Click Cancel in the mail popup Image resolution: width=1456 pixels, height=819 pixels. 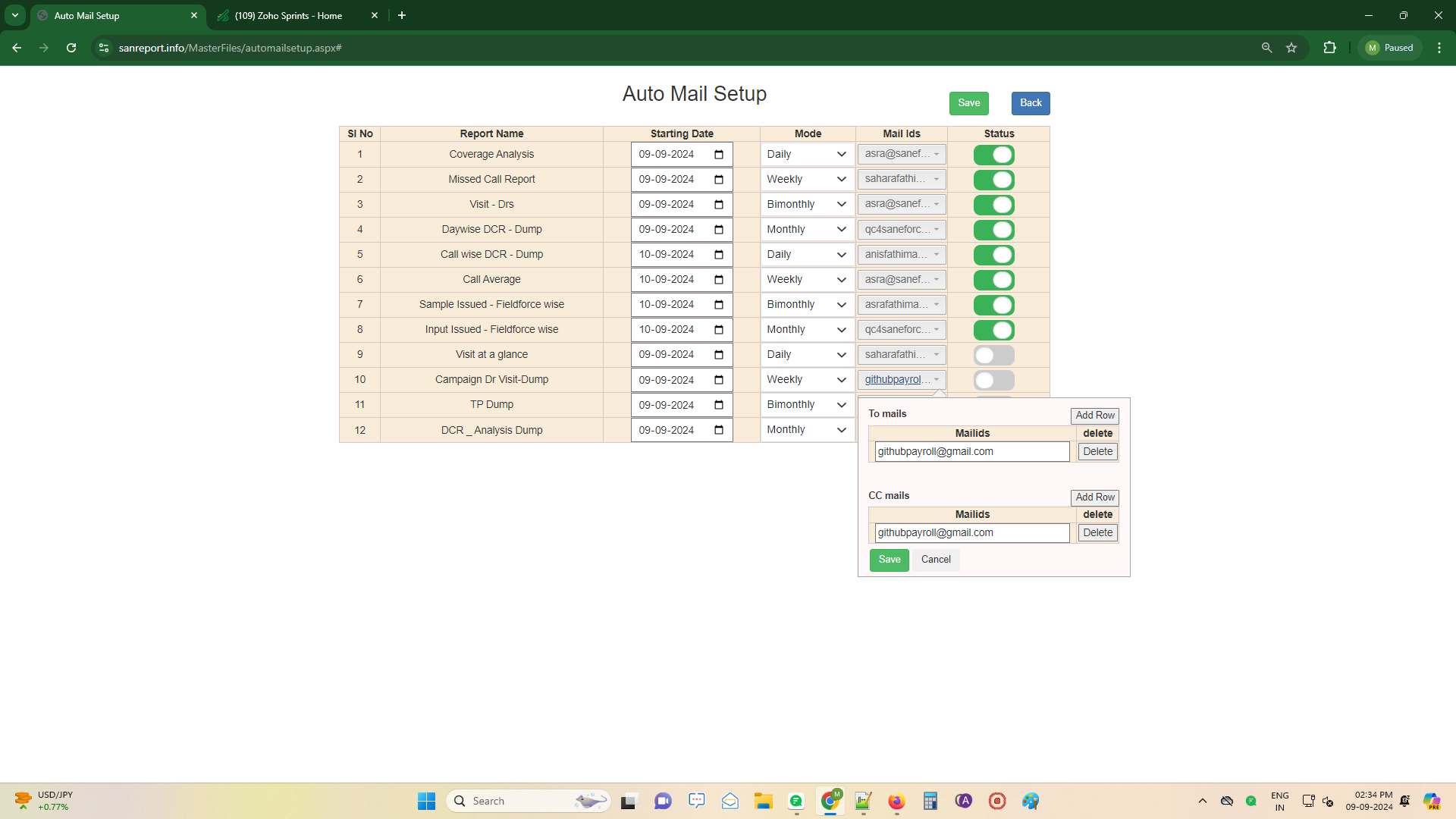[x=936, y=560]
